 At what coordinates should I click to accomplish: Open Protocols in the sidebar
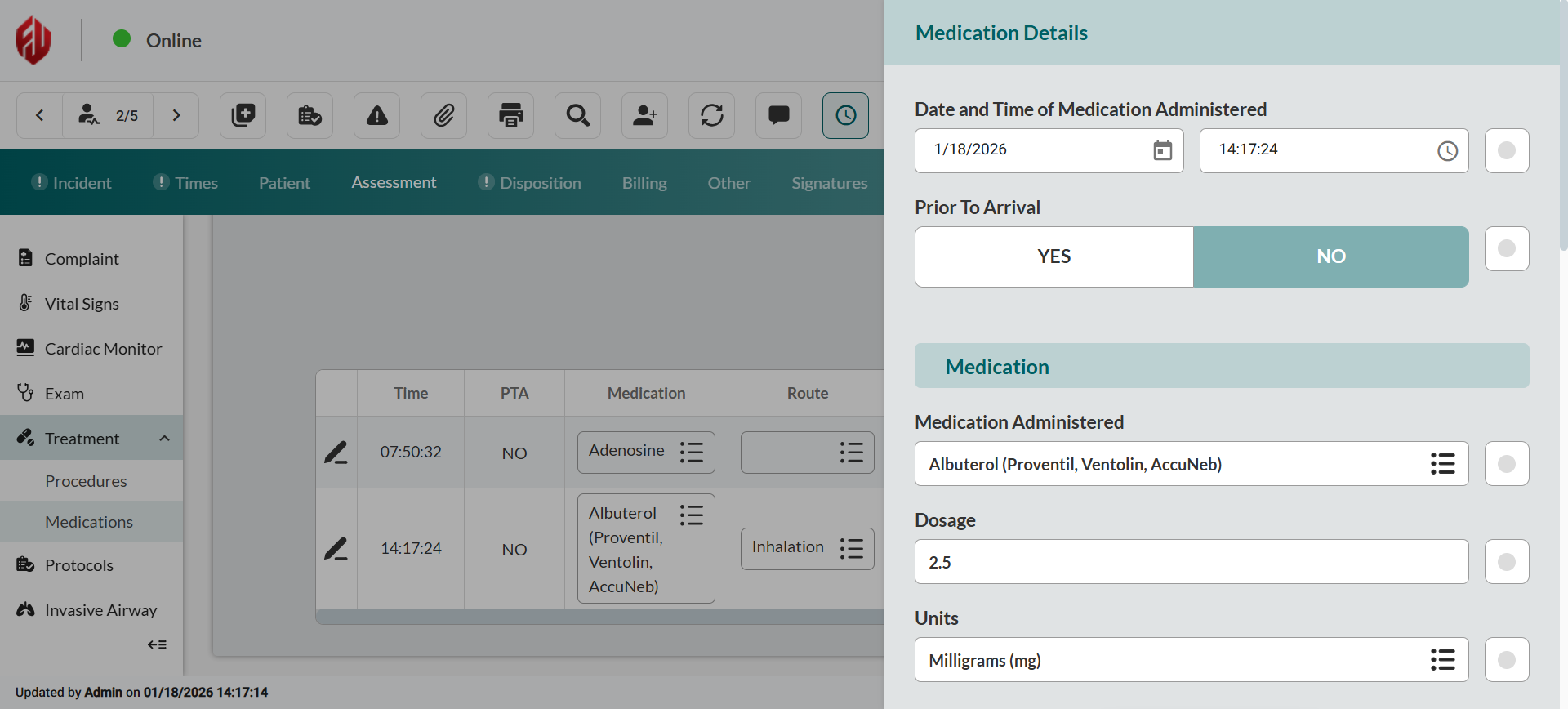tap(91, 565)
